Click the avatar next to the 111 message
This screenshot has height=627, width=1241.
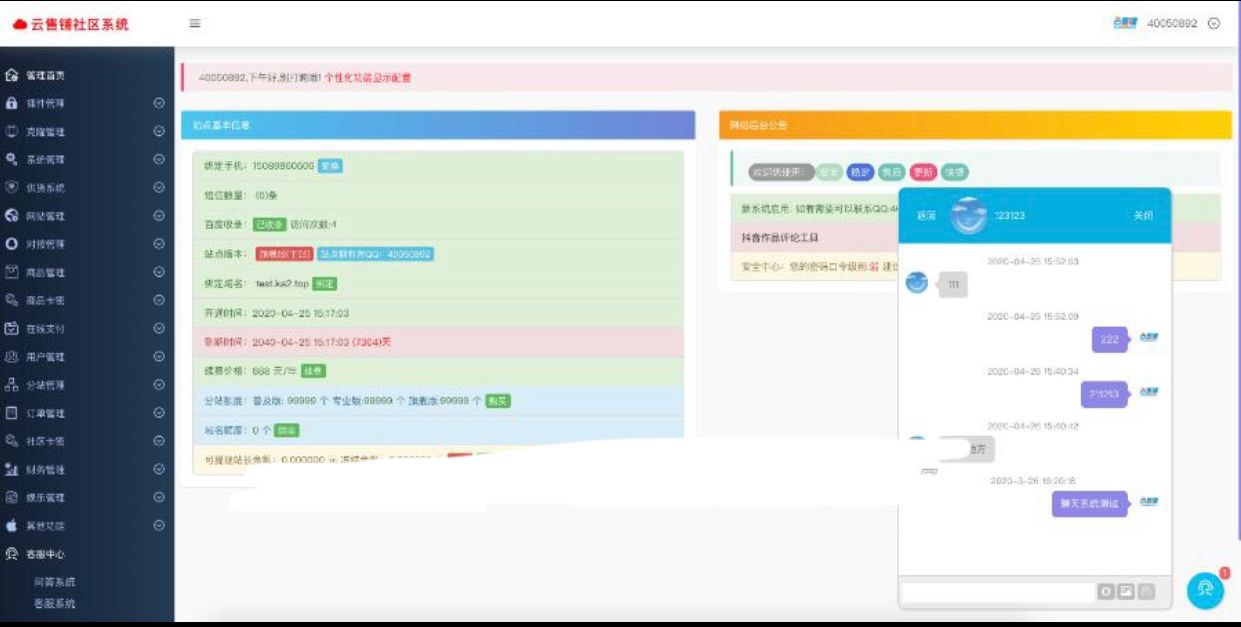914,285
